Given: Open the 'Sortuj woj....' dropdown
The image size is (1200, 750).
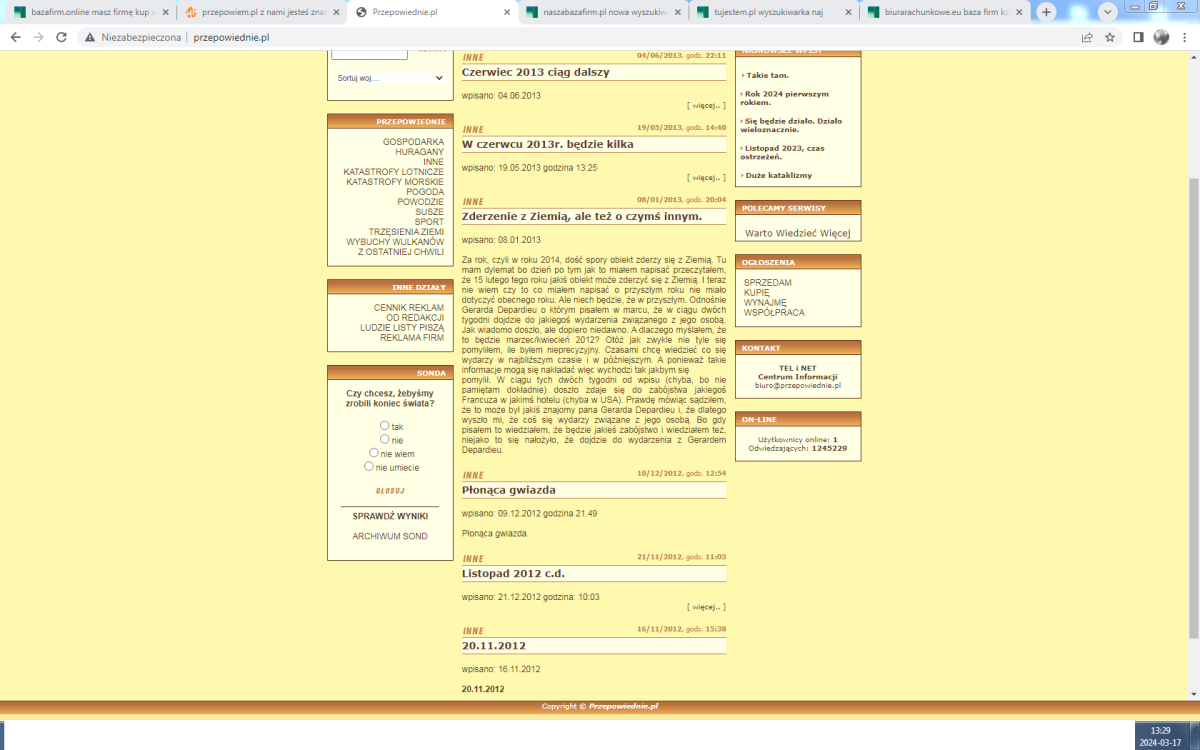Looking at the screenshot, I should [x=389, y=78].
